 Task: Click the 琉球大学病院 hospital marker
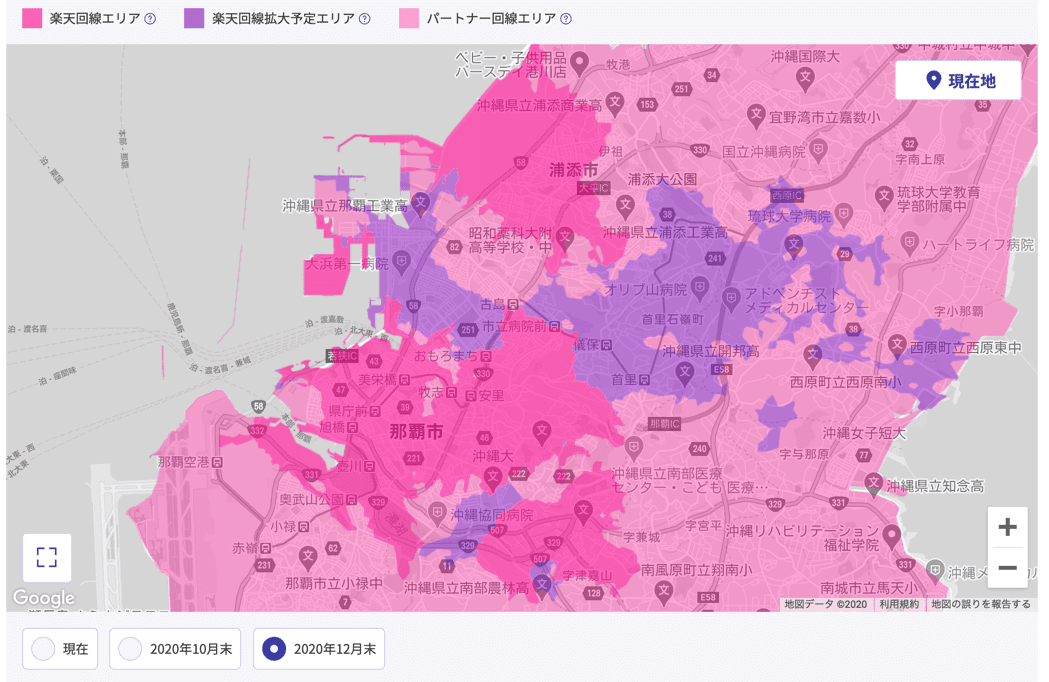[x=844, y=215]
